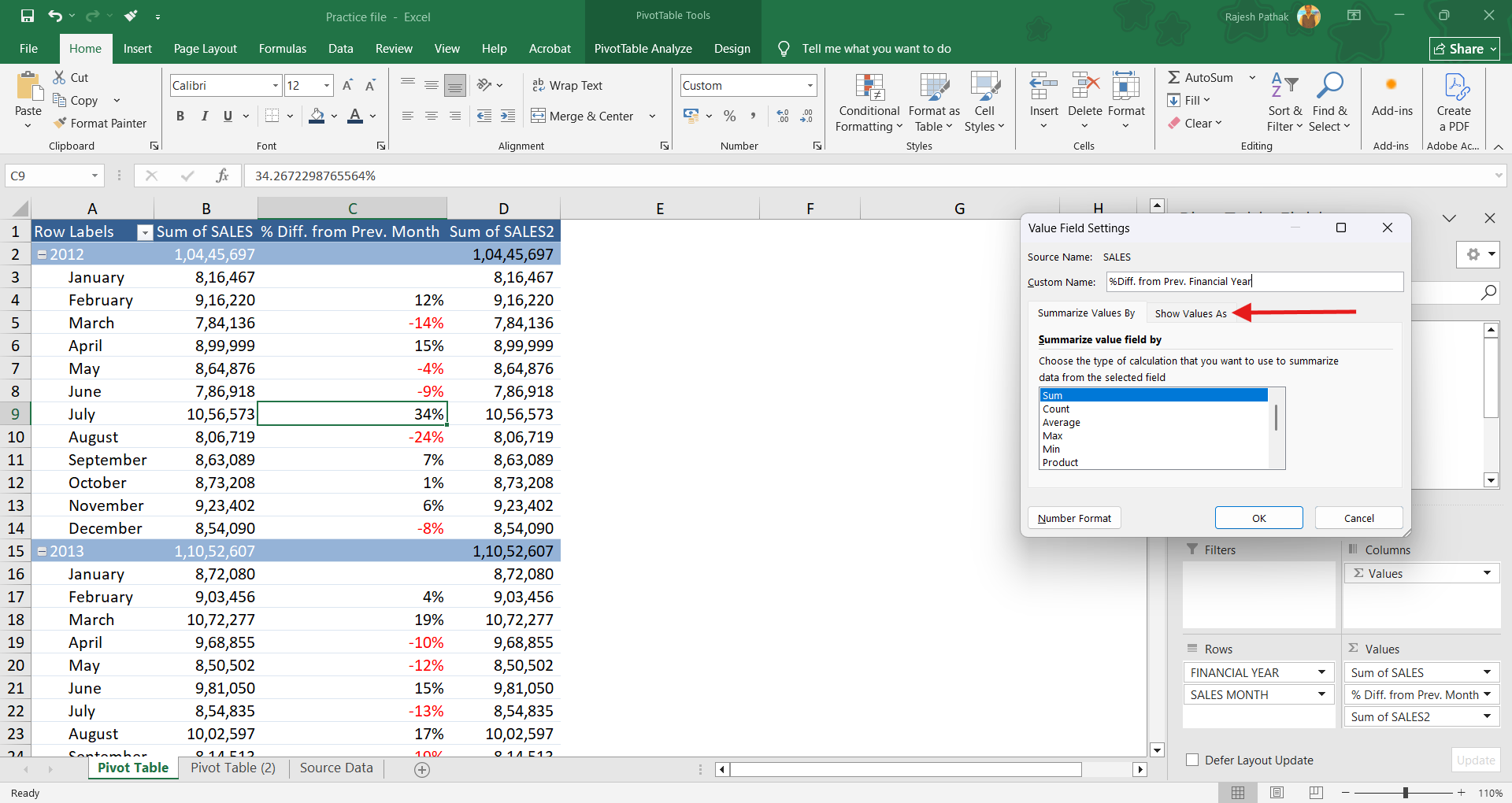Open the PivotTable Analyze ribbon tab
1512x803 pixels.
point(643,49)
